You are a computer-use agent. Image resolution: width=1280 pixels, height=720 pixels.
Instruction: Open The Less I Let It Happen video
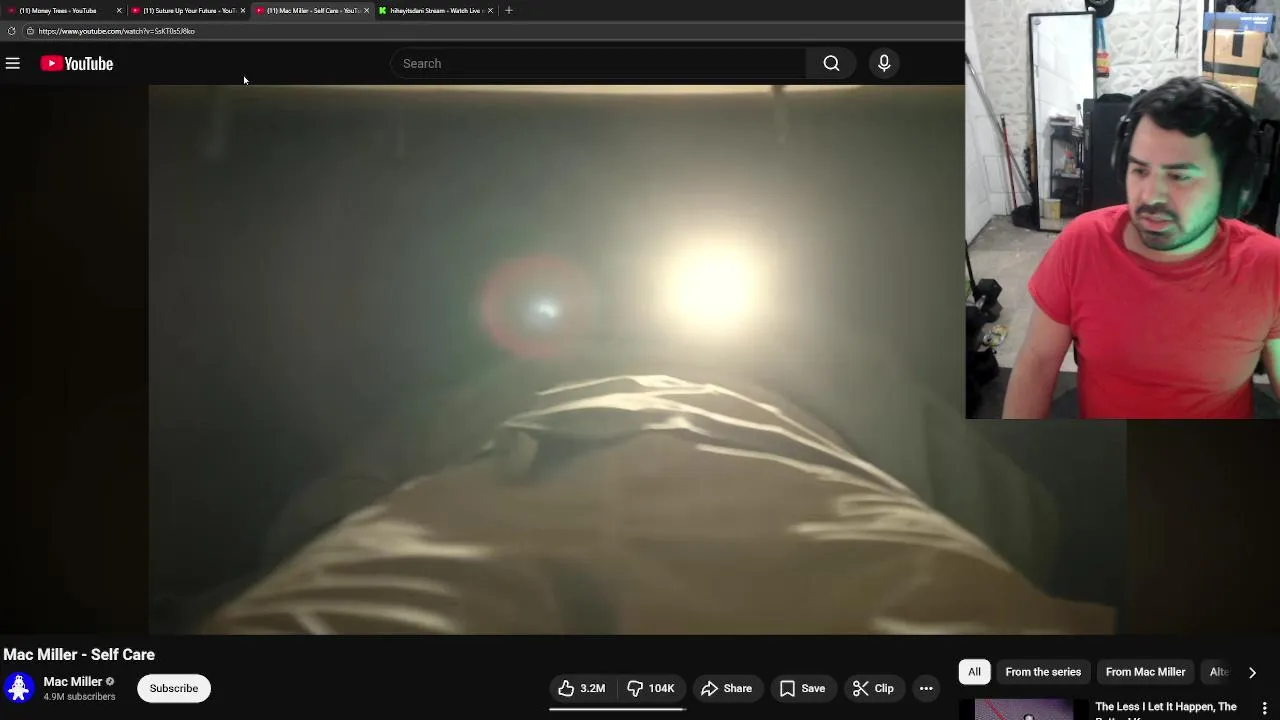tap(1166, 710)
